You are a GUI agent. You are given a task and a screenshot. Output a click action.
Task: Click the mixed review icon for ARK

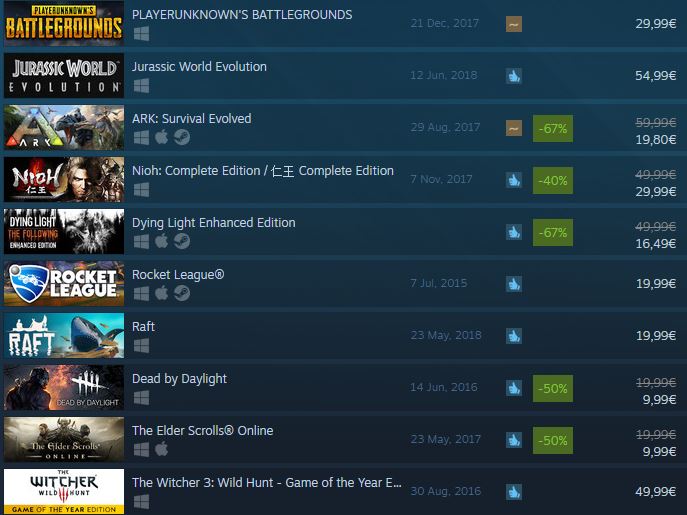(x=514, y=128)
